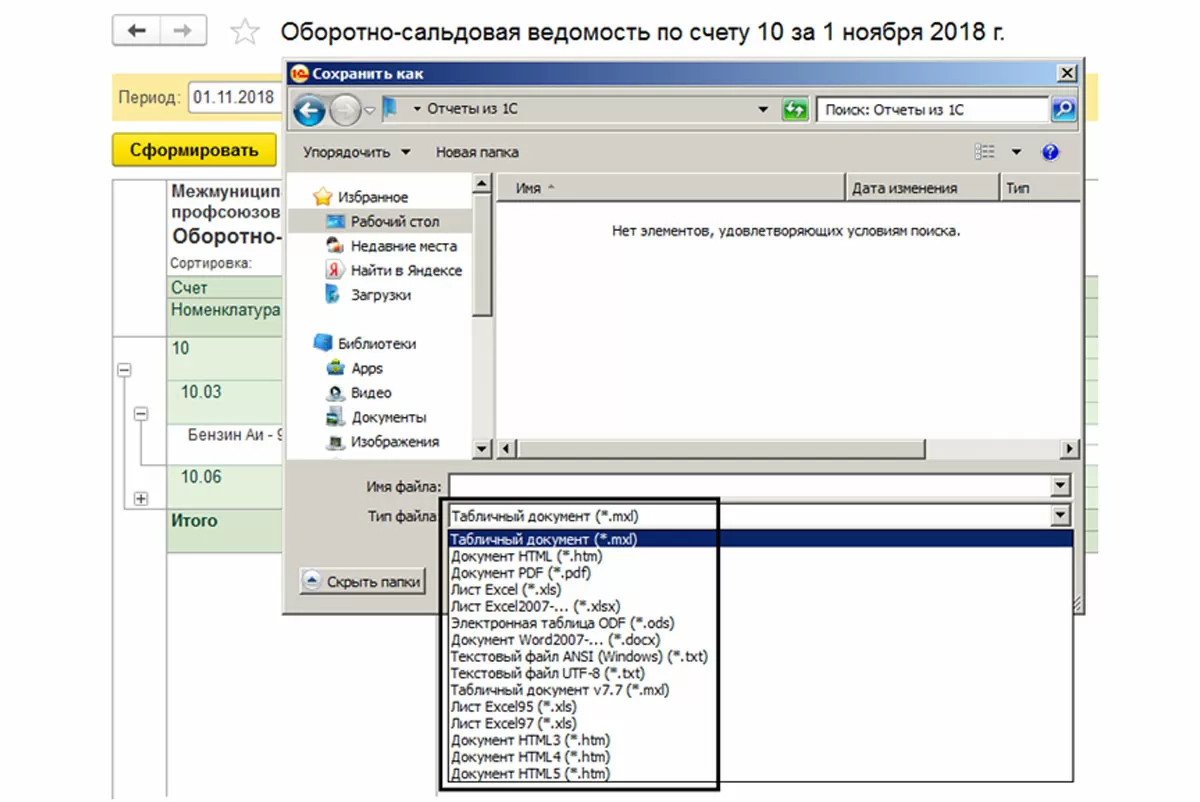
Task: Refresh the folder with the green arrows
Action: (x=795, y=110)
